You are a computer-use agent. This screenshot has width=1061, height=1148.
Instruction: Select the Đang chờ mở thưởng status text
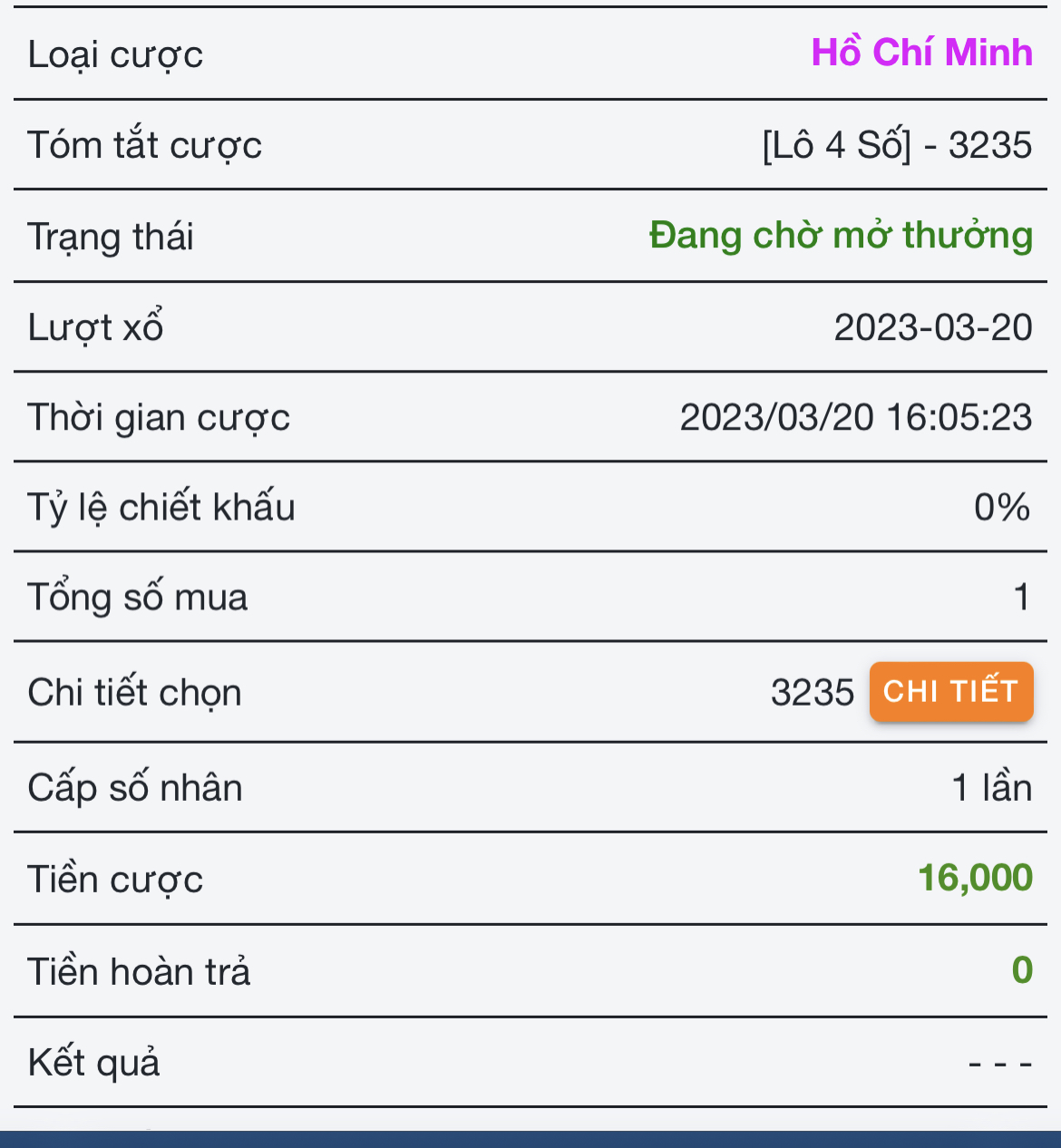[841, 236]
